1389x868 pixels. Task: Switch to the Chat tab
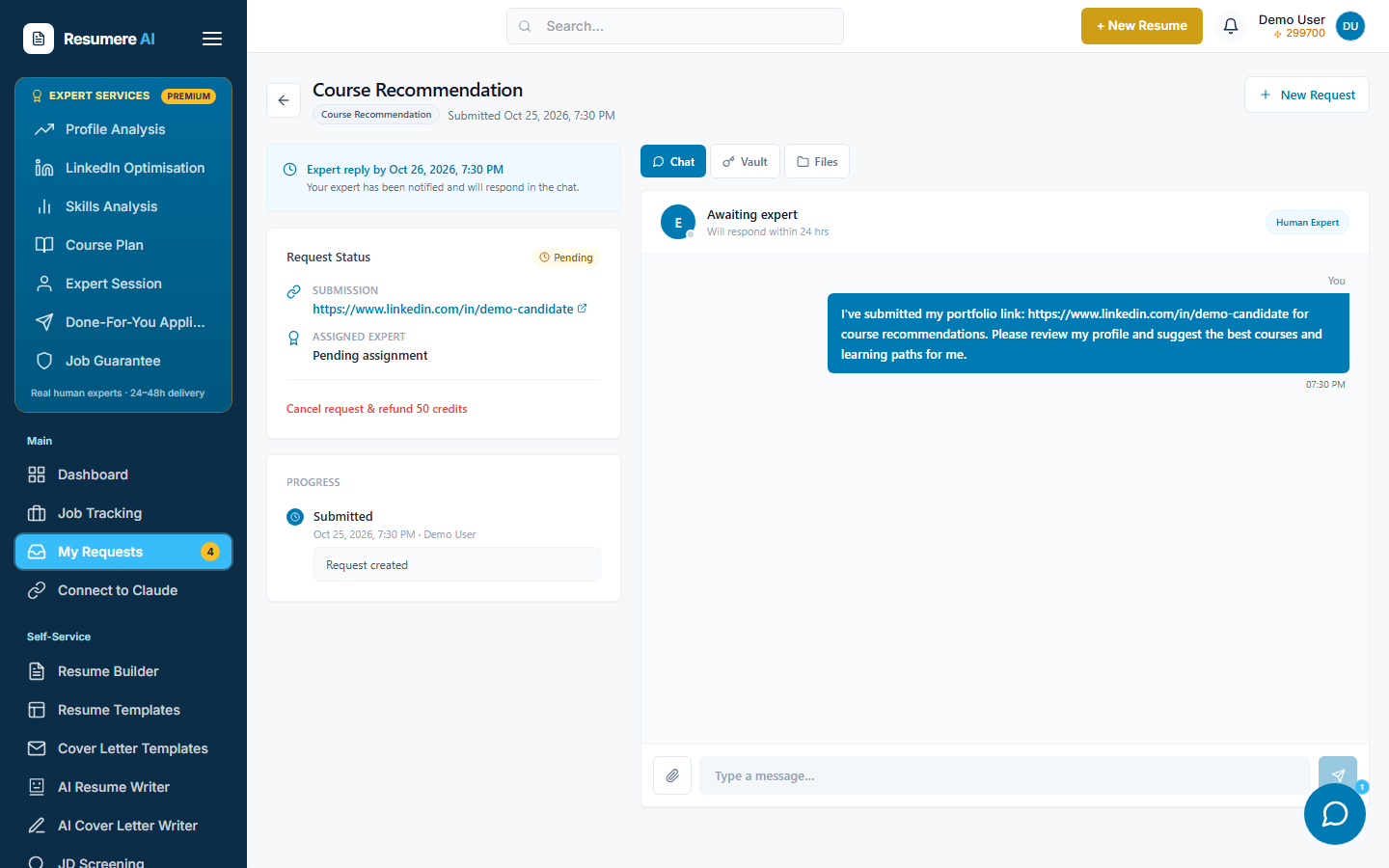[673, 161]
